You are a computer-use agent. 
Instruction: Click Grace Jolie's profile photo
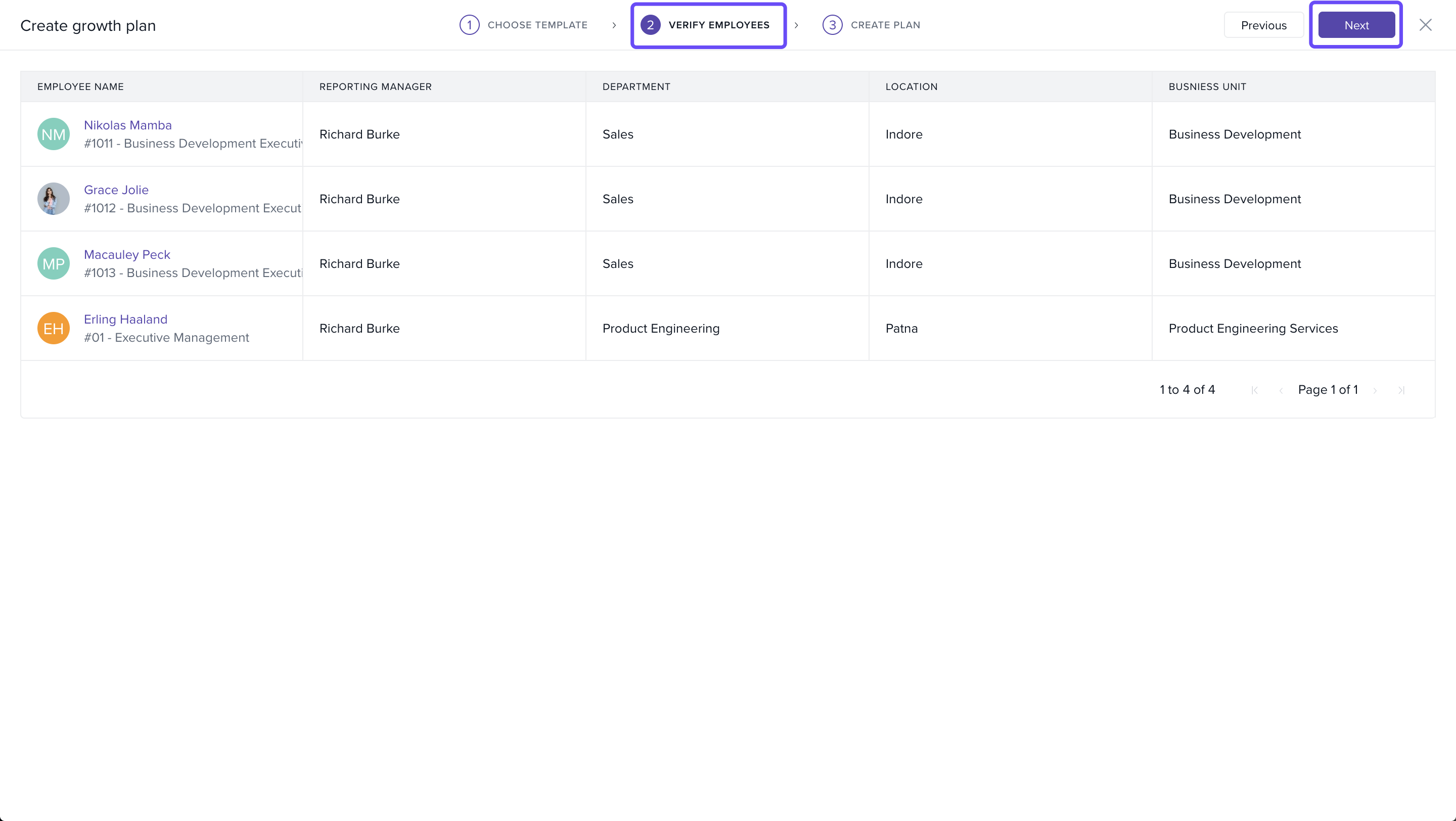click(x=53, y=199)
